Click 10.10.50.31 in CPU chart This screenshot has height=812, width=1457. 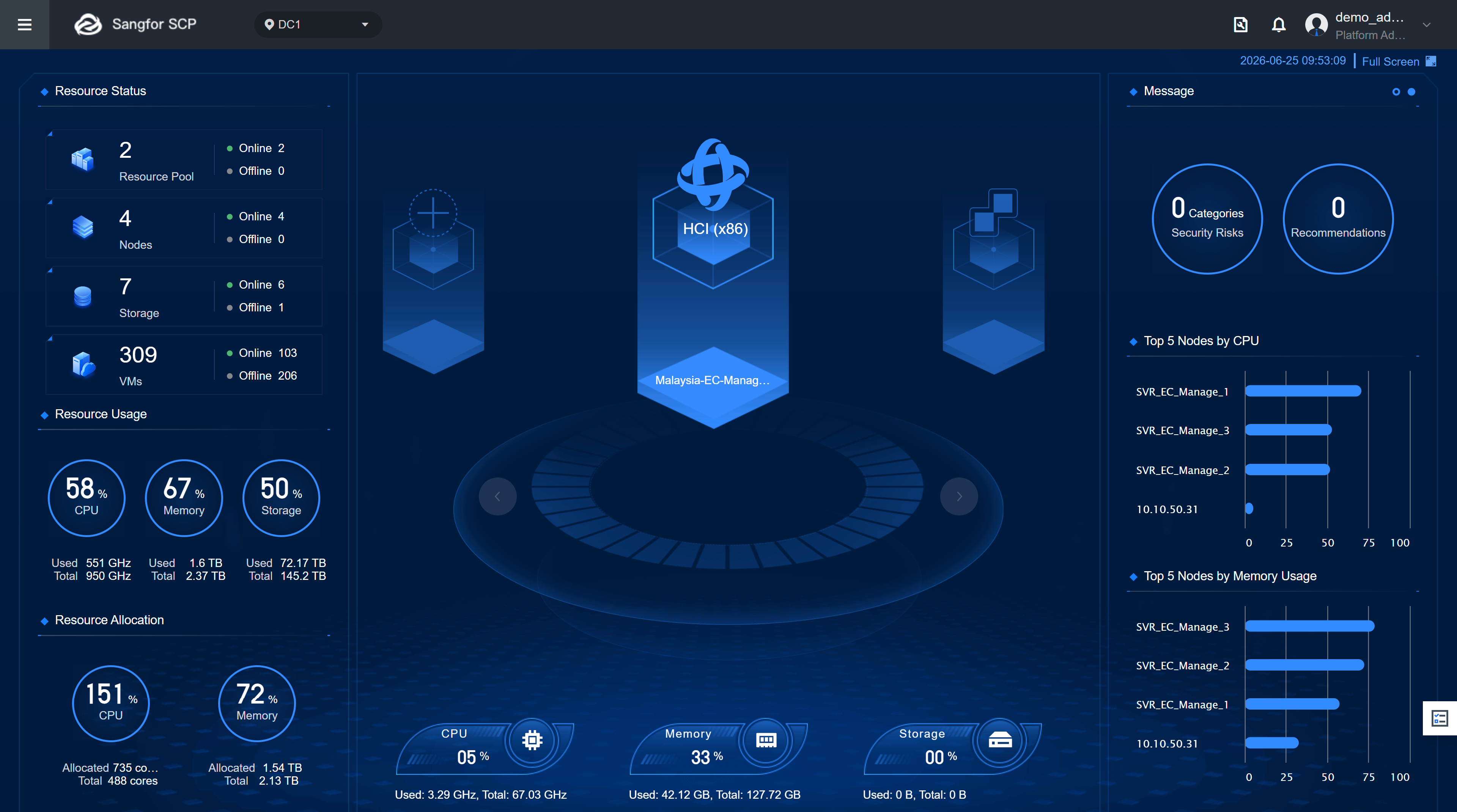click(x=1167, y=509)
